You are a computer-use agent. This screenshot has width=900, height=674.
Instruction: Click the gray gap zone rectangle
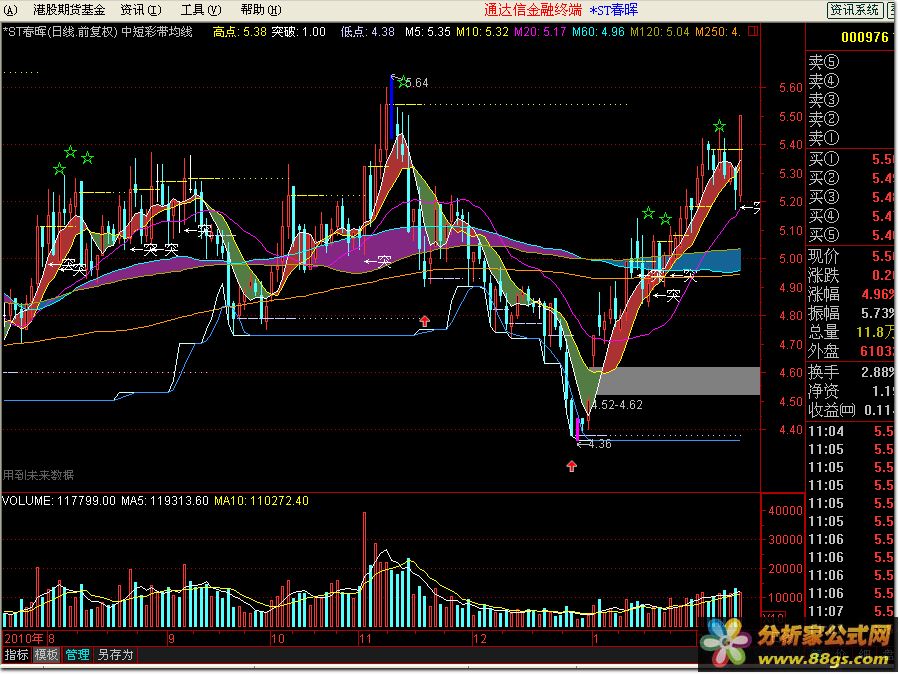point(680,381)
